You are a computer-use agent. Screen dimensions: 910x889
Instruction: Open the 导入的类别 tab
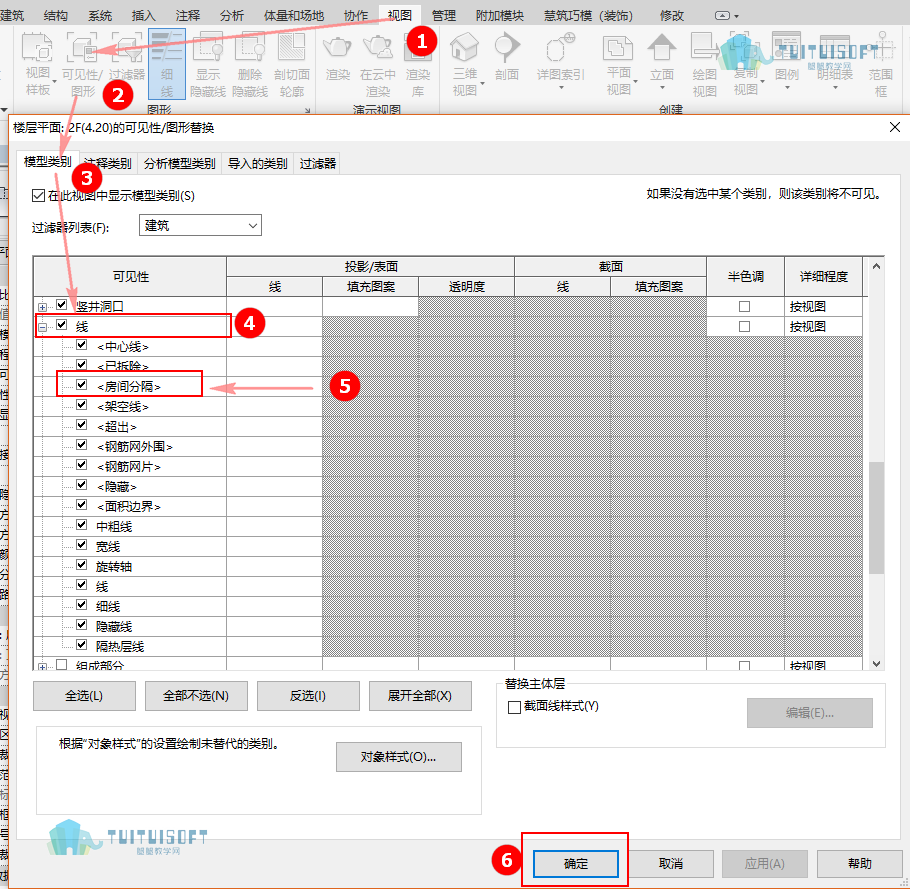pyautogui.click(x=258, y=164)
